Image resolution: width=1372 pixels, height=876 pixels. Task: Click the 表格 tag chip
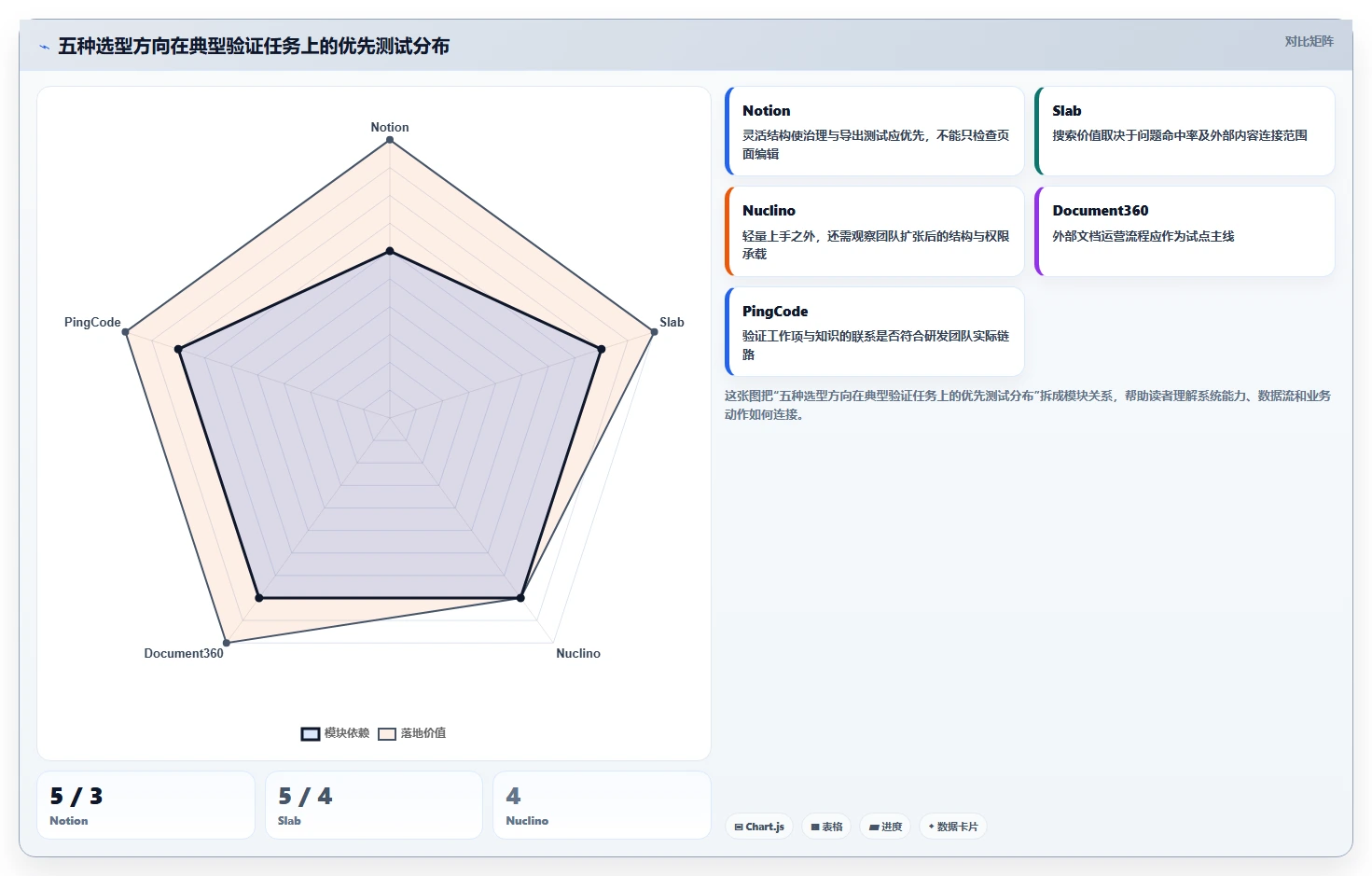pos(826,827)
